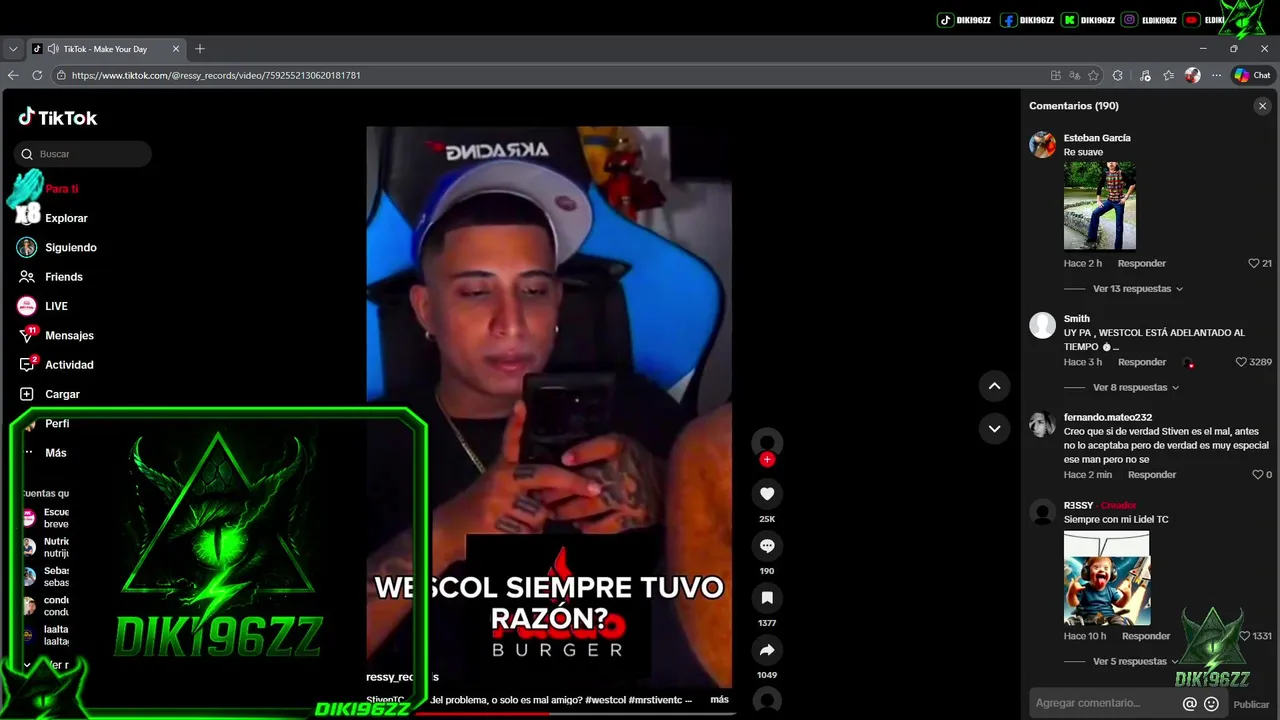Viewport: 1280px width, 720px height.
Task: Go to the Siguiendo feed
Action: 70,247
